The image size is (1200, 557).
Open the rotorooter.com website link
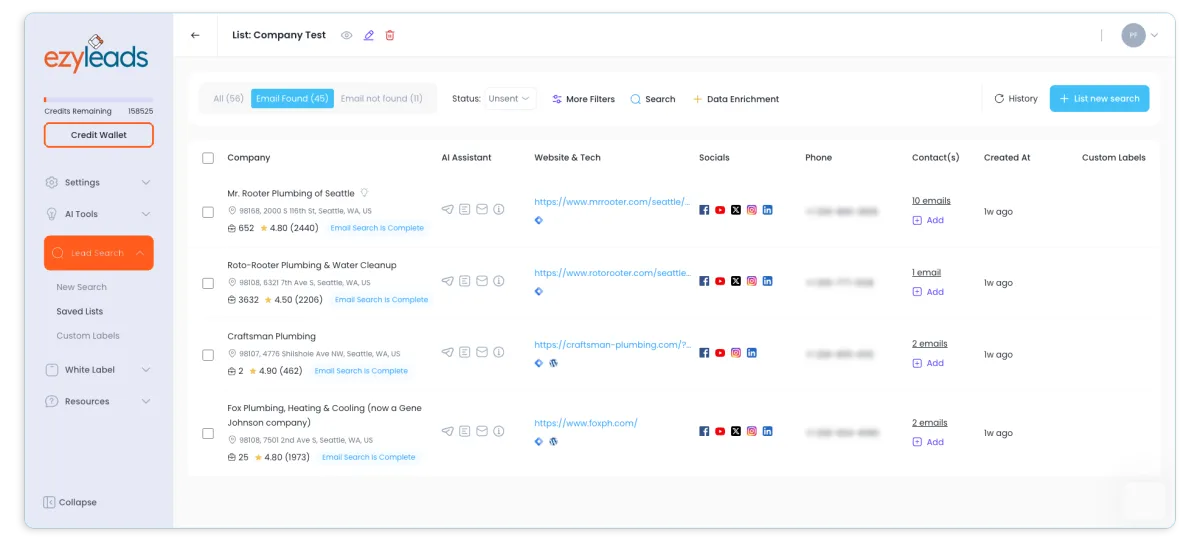(x=612, y=273)
